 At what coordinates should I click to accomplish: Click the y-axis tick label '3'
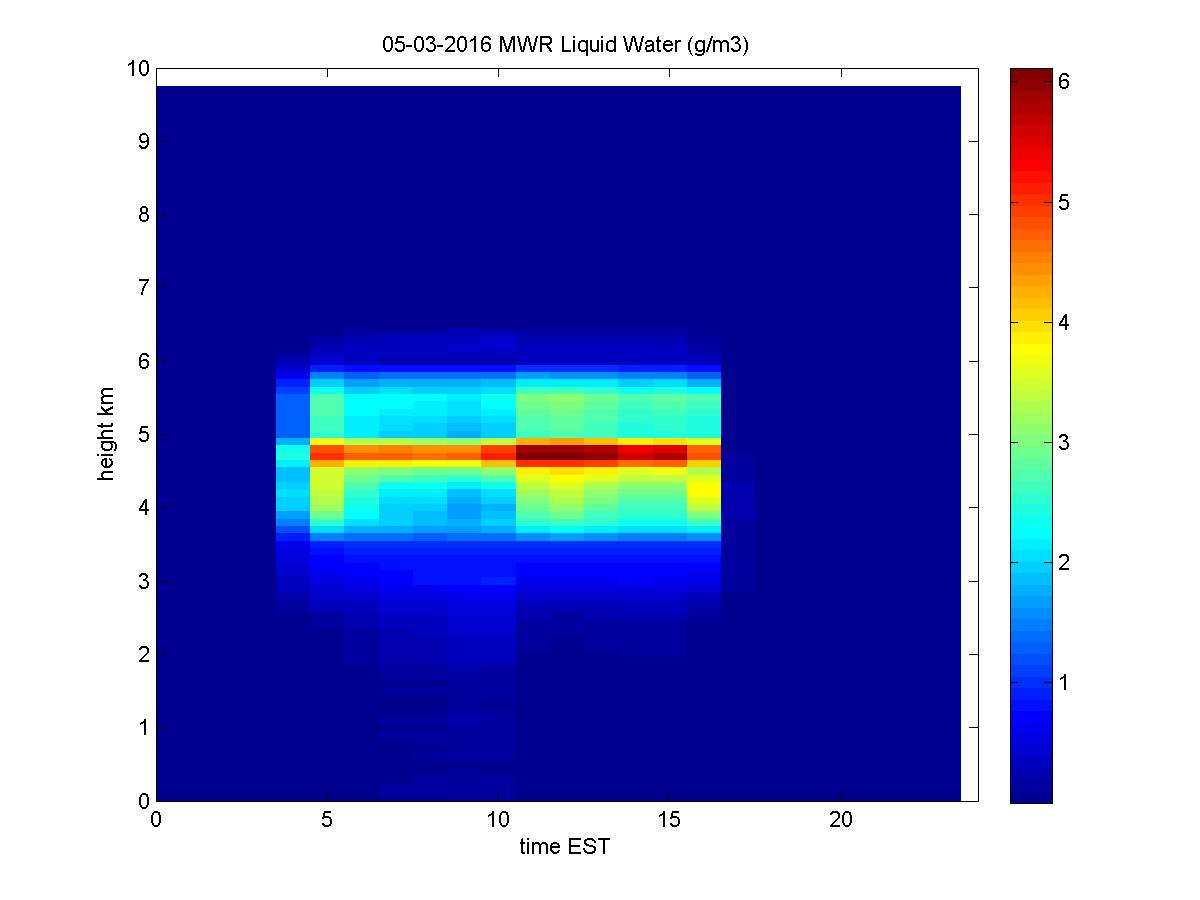tap(144, 581)
